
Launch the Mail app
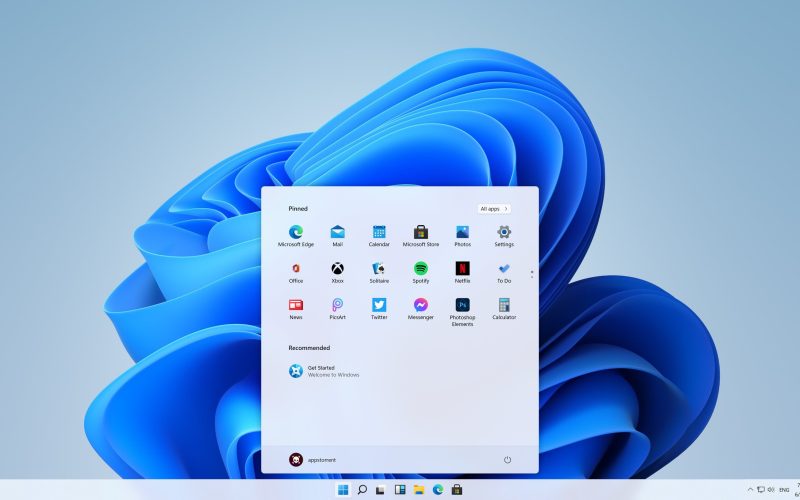[337, 236]
